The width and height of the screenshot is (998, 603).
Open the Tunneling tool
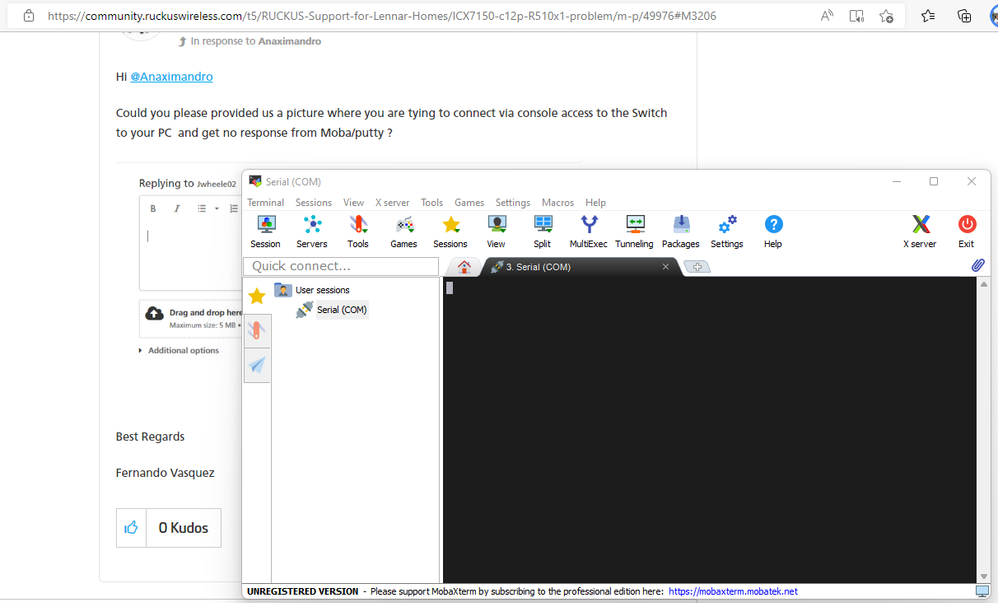pos(634,231)
